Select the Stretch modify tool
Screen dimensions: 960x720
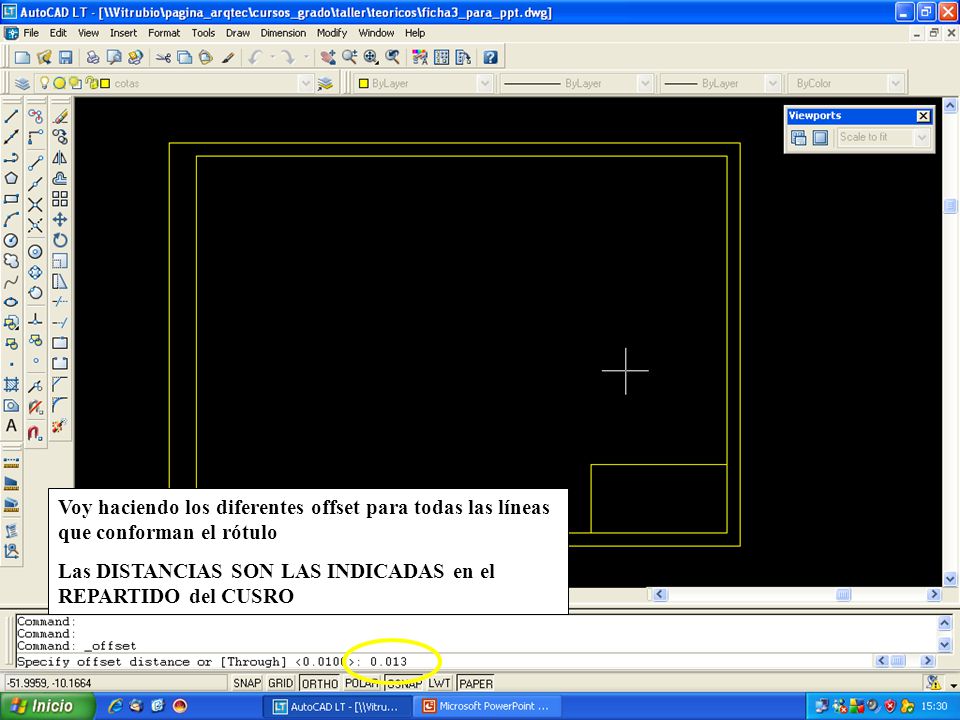(60, 282)
